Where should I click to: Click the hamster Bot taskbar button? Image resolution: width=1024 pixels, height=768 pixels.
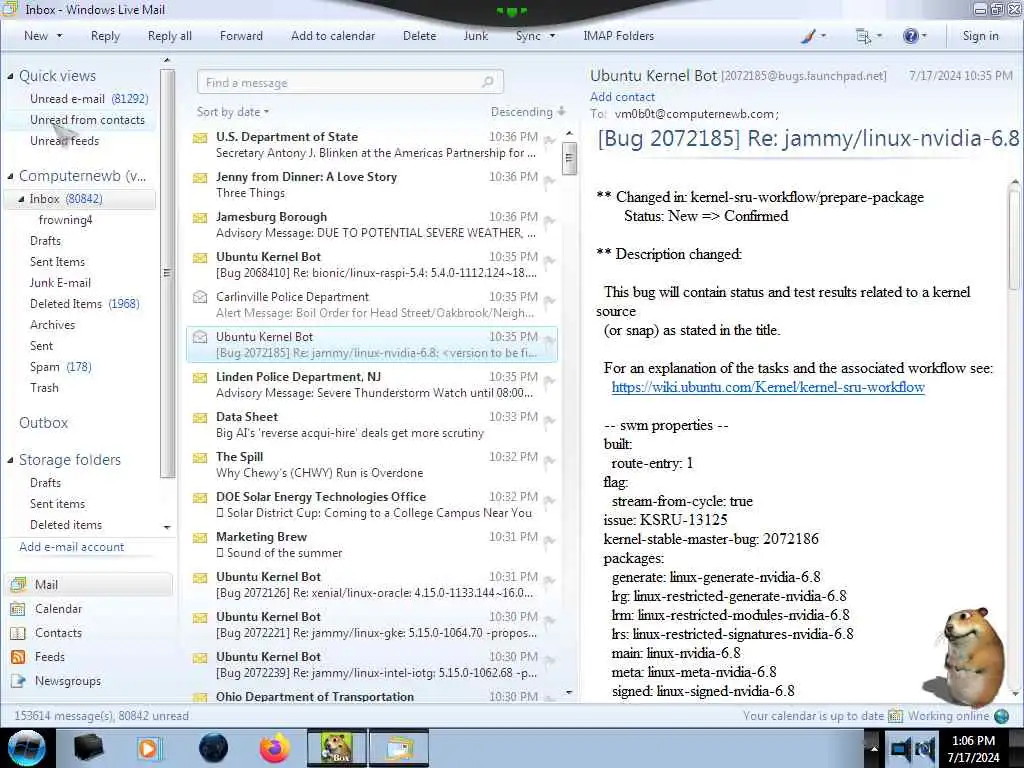337,748
